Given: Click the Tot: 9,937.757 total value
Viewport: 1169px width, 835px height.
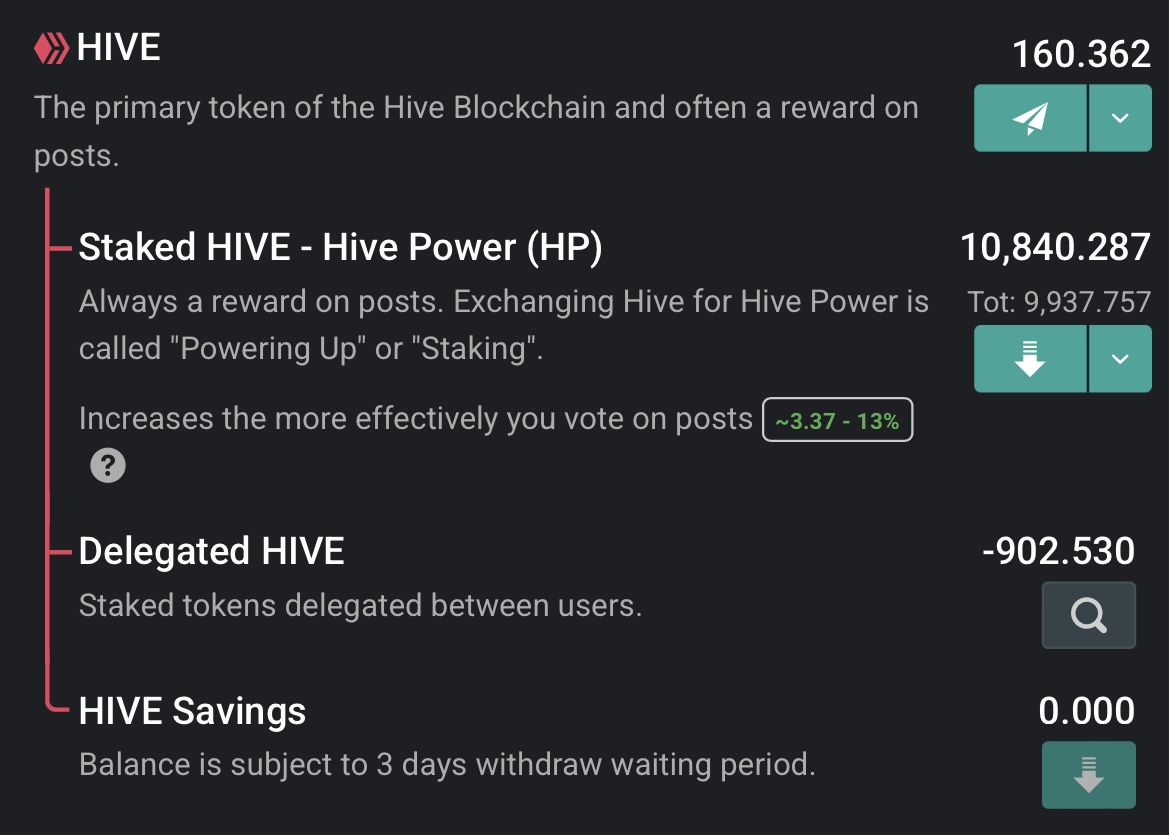Looking at the screenshot, I should (x=1059, y=302).
